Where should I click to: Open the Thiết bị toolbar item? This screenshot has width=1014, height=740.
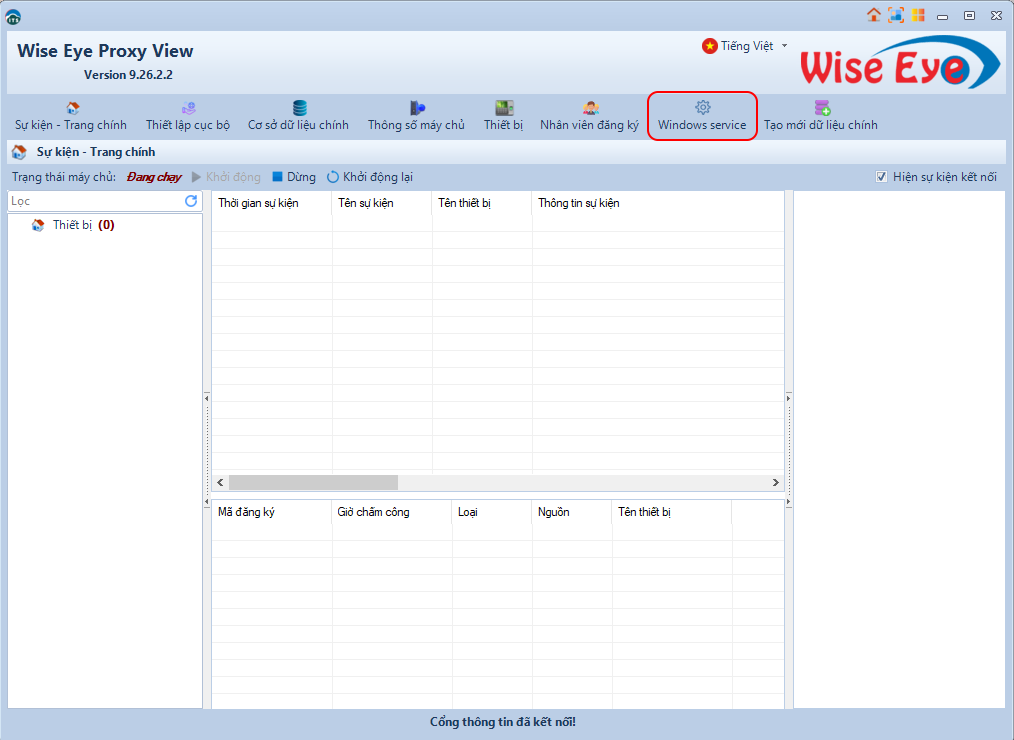(503, 116)
